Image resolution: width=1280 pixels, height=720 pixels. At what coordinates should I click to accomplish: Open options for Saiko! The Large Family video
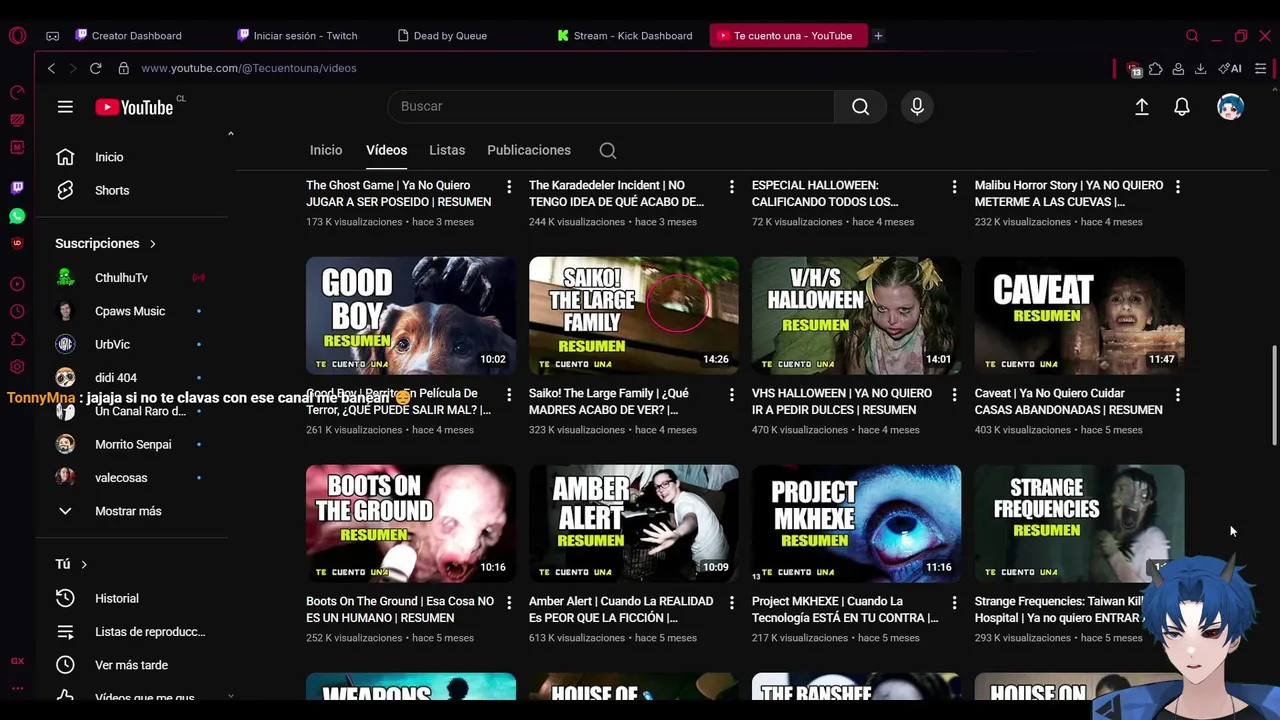coord(732,395)
